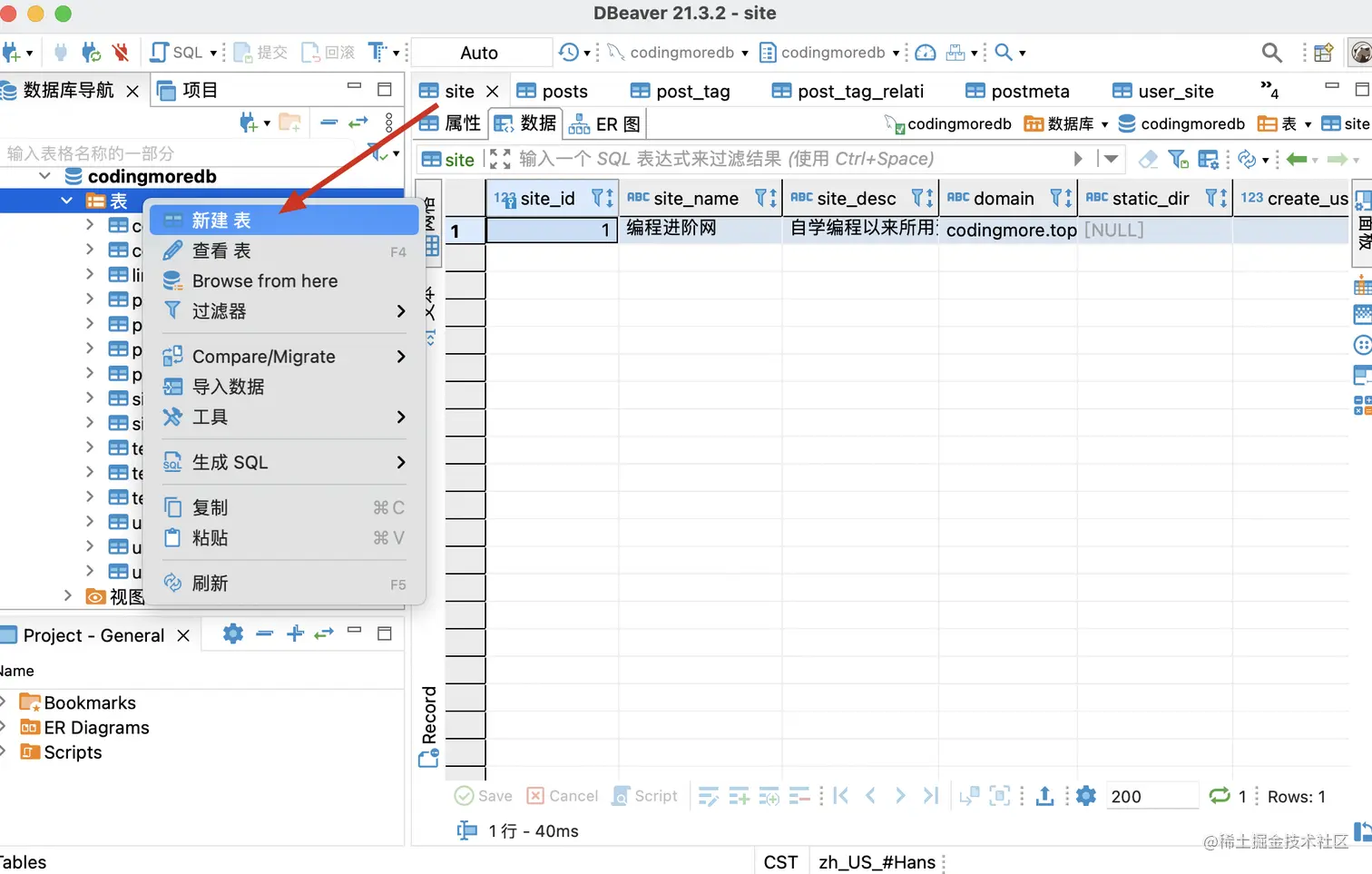This screenshot has width=1372, height=874.
Task: Open the 生成 SQL submenu
Action: [x=284, y=463]
